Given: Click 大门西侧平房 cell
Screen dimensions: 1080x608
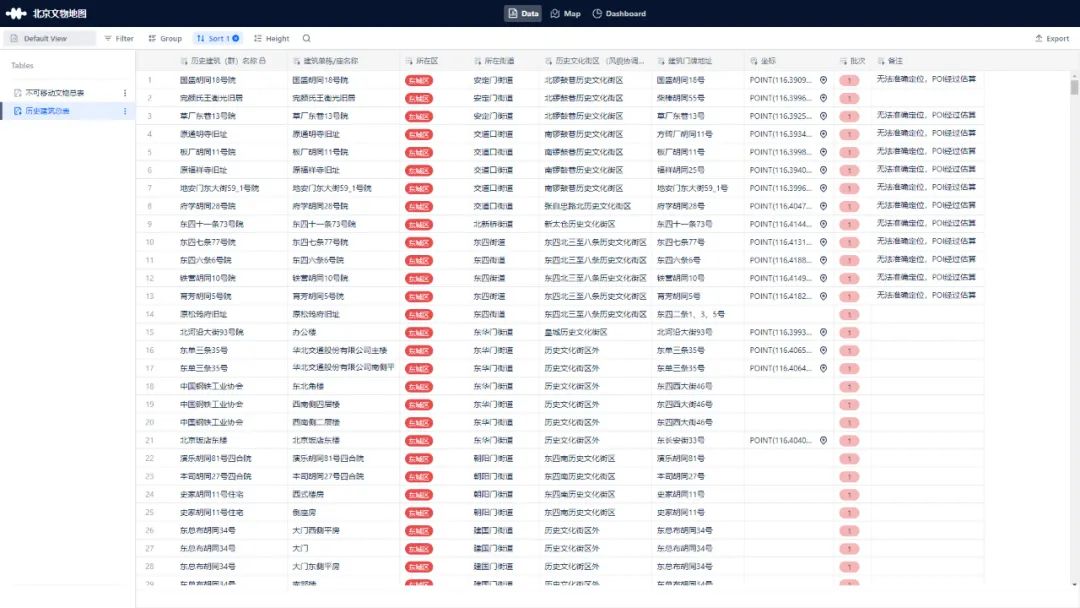Looking at the screenshot, I should tap(315, 530).
